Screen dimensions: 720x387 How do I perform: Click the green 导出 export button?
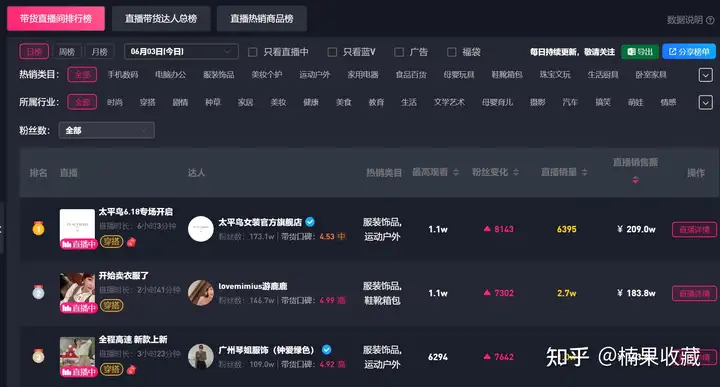[x=640, y=51]
